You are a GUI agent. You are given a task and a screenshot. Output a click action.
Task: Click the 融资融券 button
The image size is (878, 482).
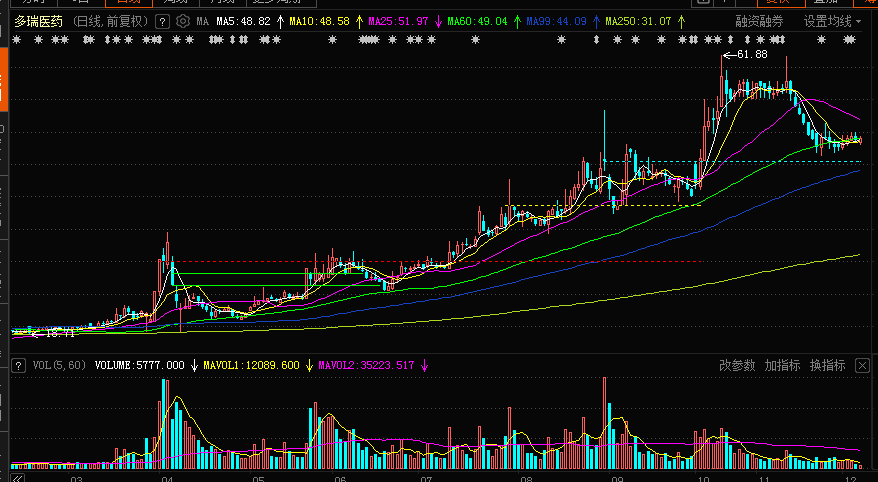coord(759,22)
